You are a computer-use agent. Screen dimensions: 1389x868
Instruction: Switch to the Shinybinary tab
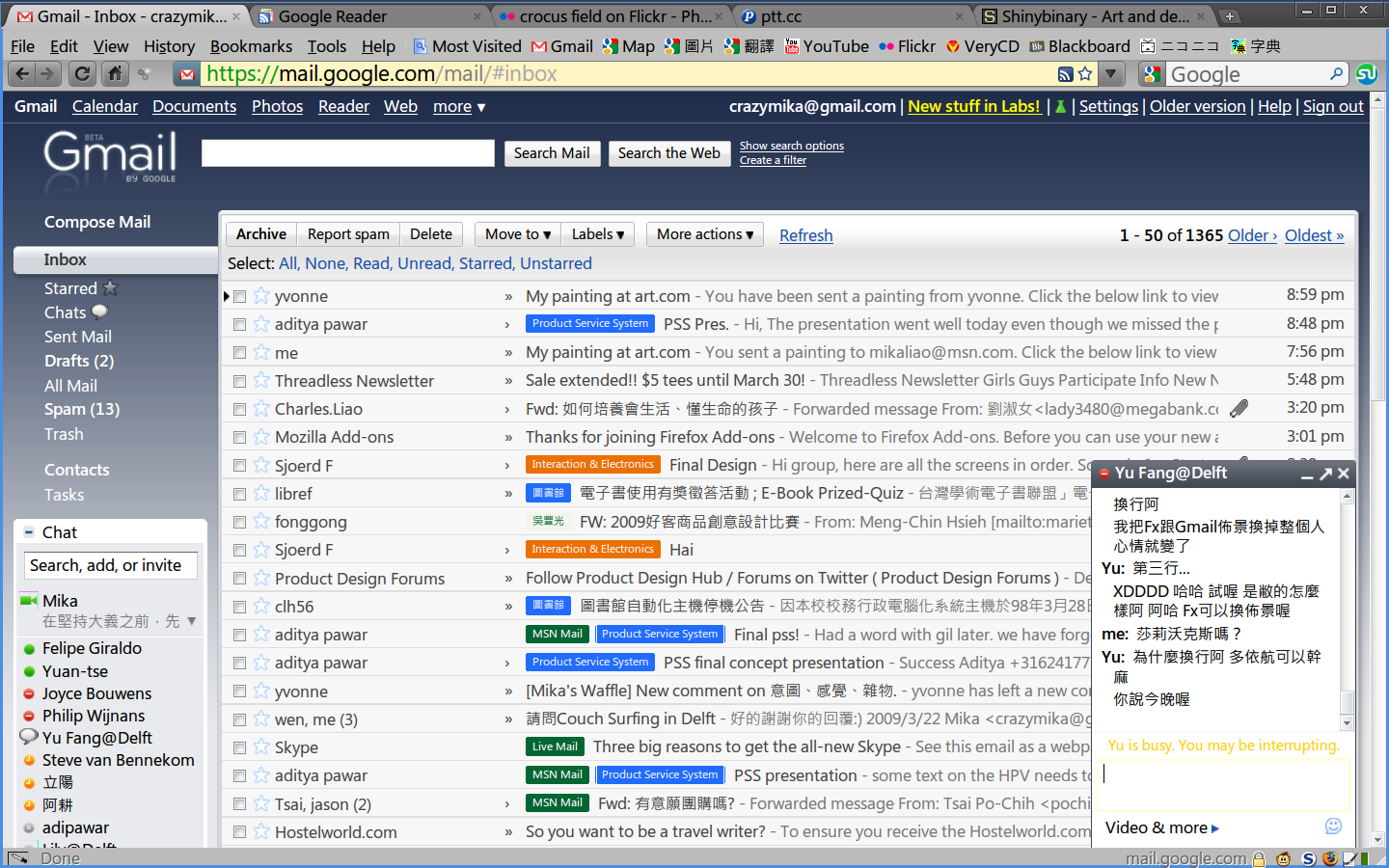click(x=1094, y=16)
